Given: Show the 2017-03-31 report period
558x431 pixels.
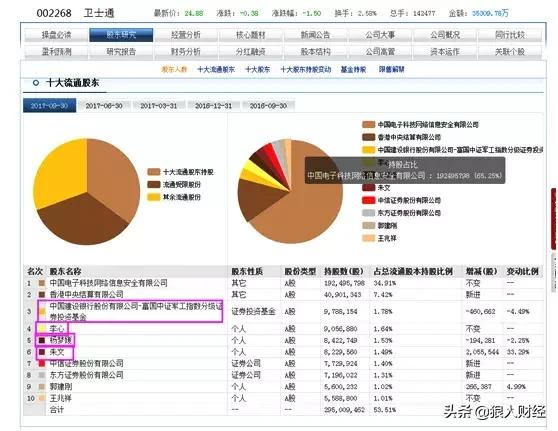Looking at the screenshot, I should point(159,106).
